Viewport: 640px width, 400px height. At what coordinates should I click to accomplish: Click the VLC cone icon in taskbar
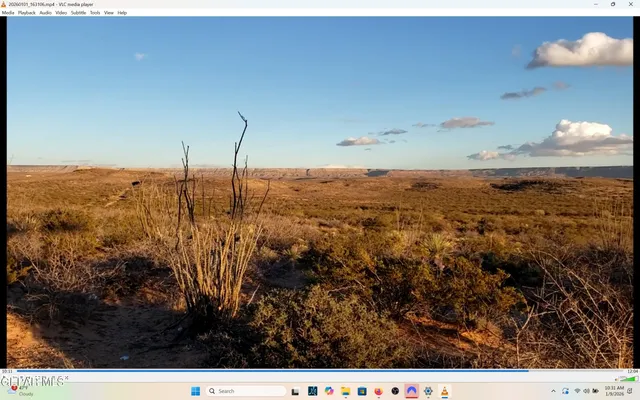pyautogui.click(x=444, y=391)
